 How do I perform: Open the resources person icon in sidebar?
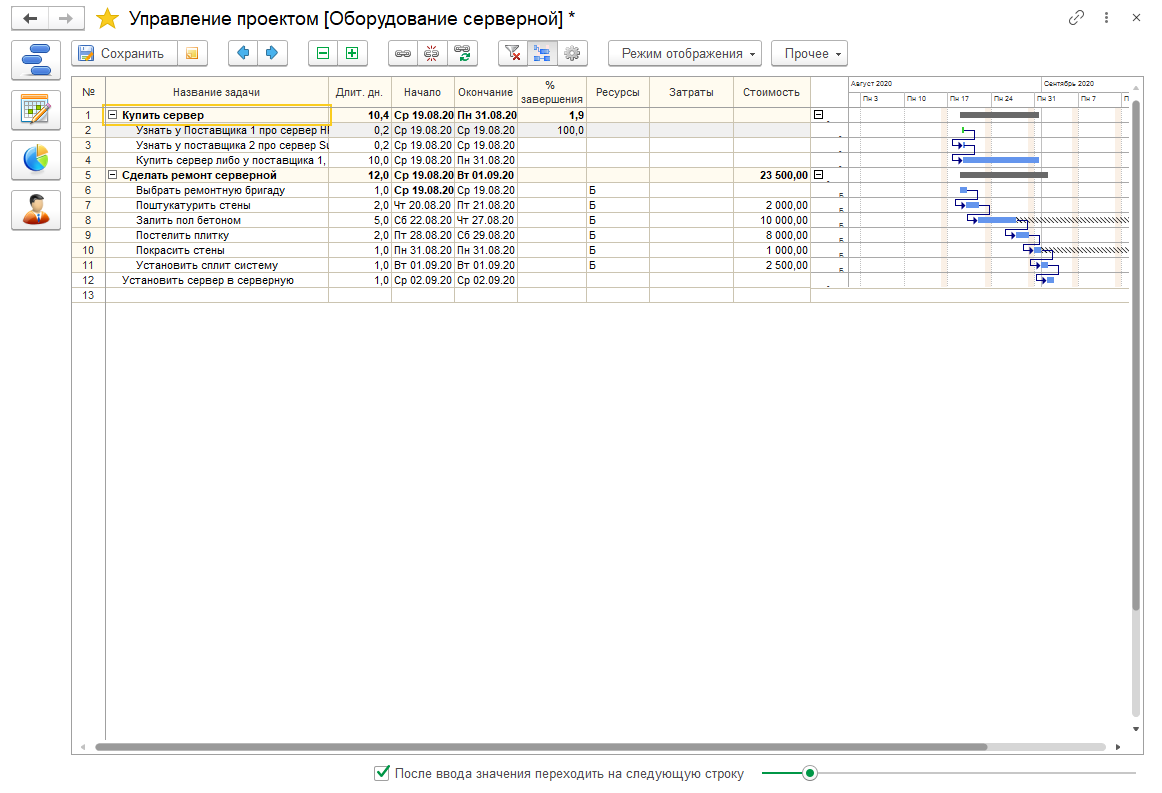click(x=36, y=210)
